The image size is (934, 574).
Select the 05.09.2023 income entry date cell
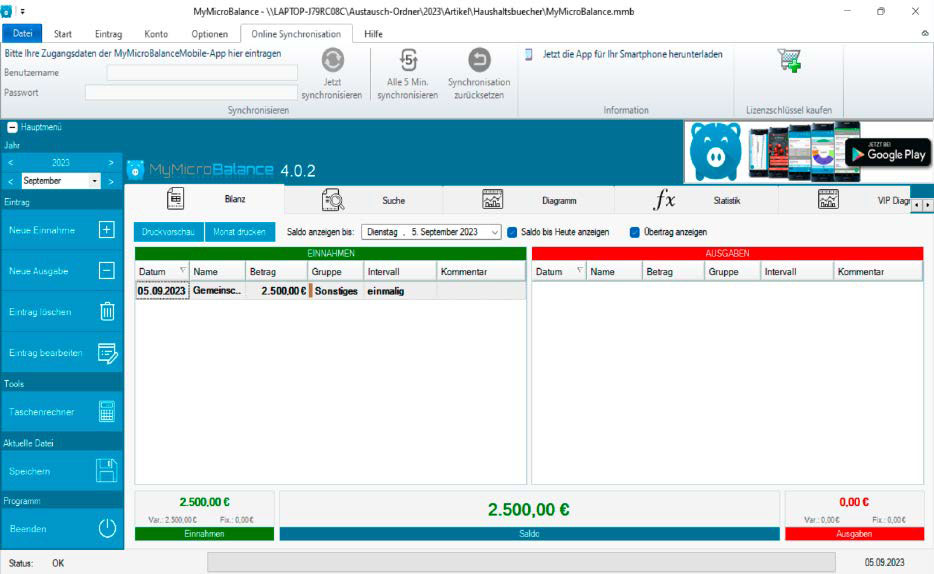click(162, 291)
